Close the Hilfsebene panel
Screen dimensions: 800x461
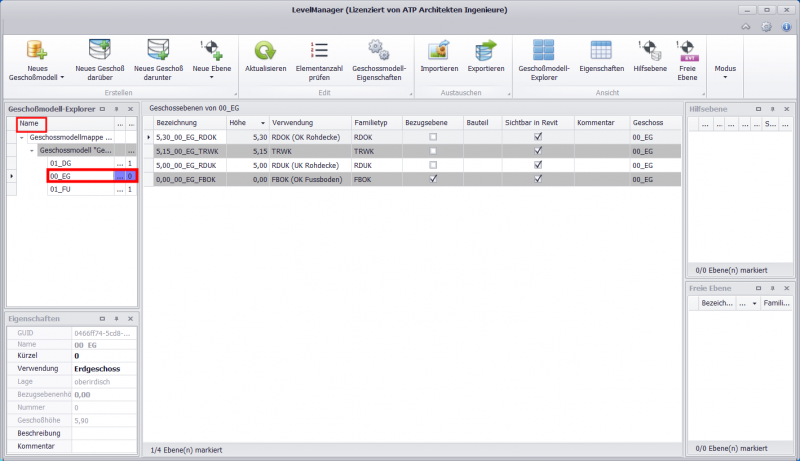click(x=786, y=109)
